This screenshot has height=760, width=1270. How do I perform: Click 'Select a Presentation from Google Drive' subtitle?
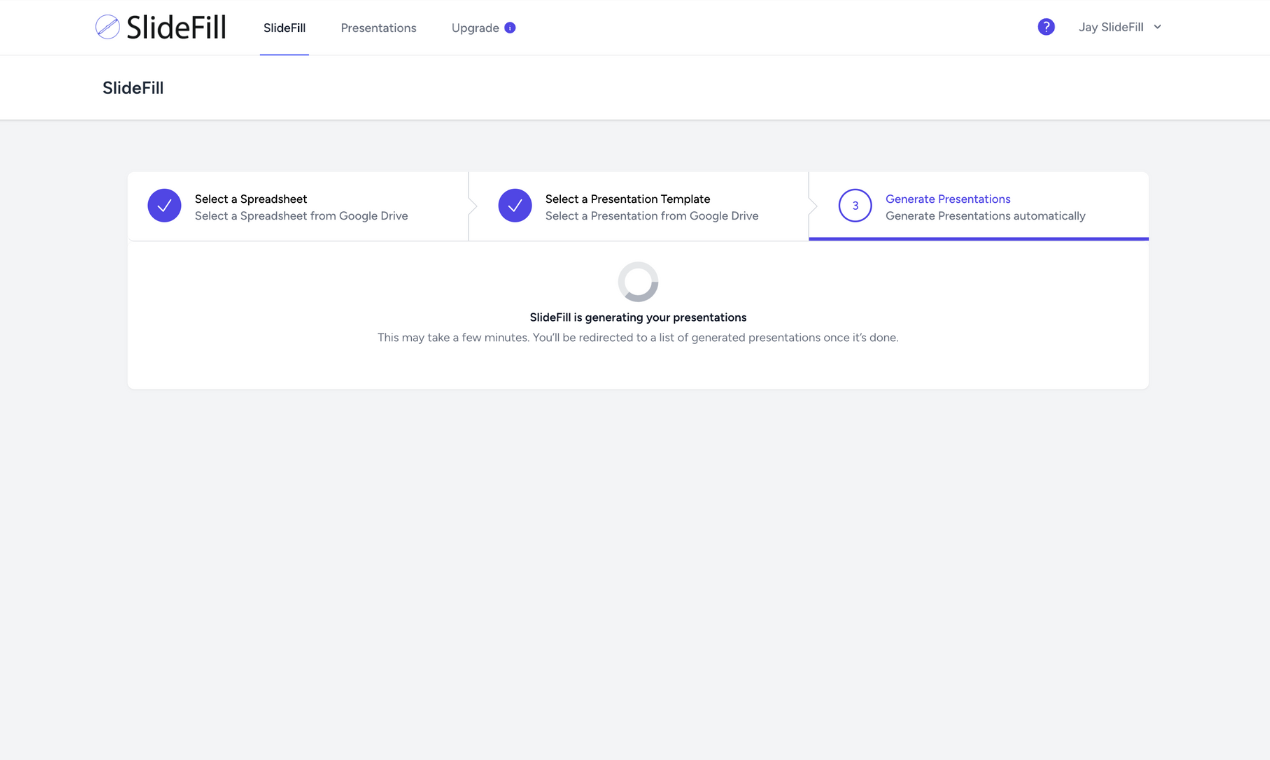[652, 216]
